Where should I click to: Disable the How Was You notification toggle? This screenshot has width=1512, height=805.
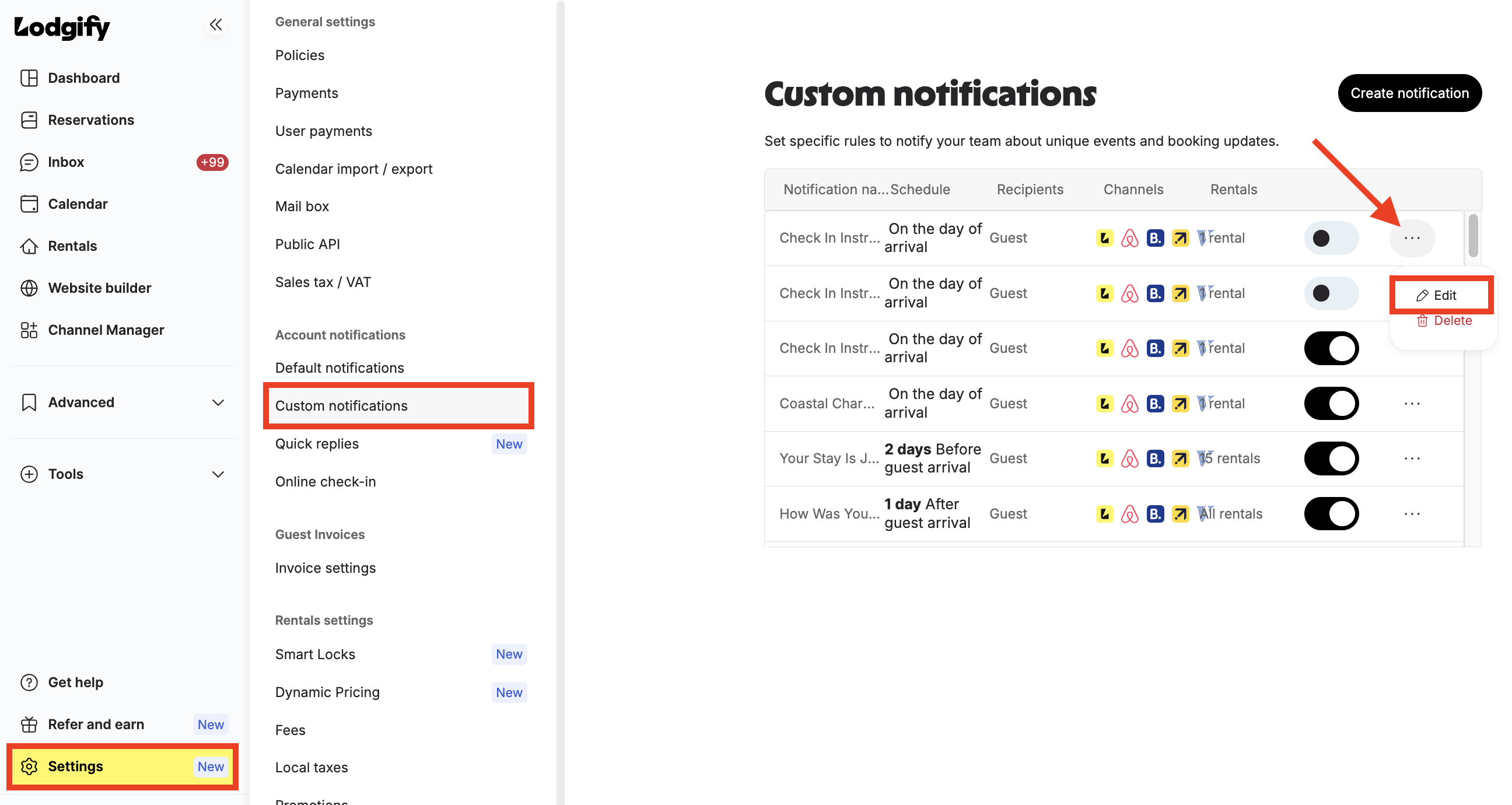(x=1331, y=514)
